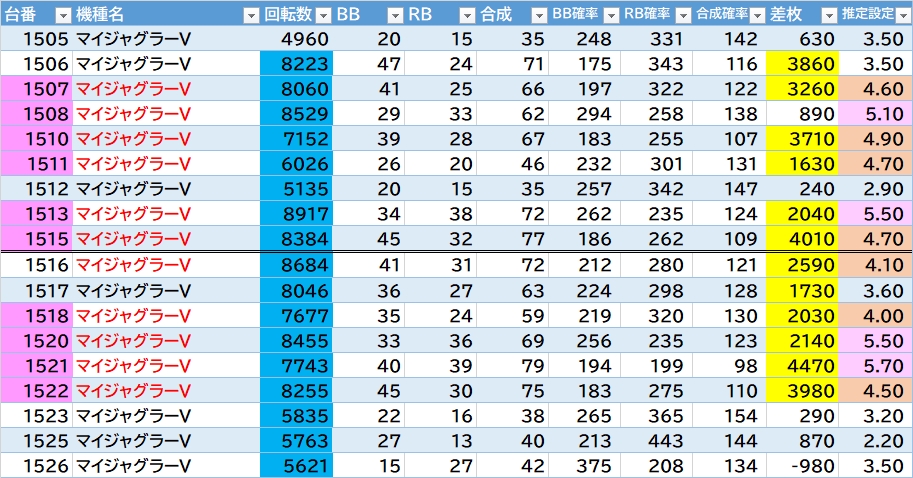The image size is (913, 478).
Task: Open the 推定設定 column filter dropdown
Action: 903,15
